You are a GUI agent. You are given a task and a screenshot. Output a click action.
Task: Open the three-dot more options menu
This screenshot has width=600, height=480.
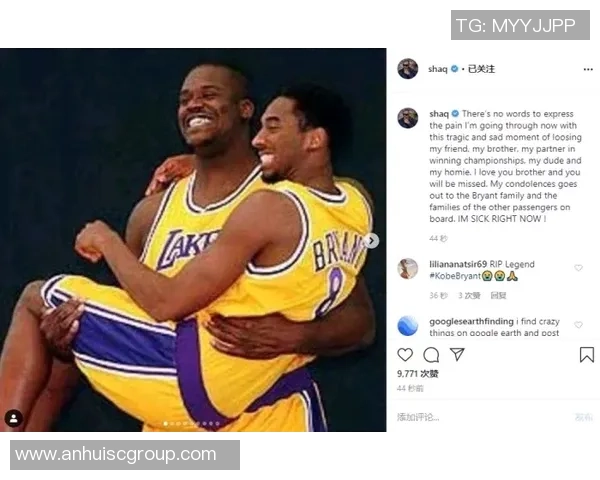[x=588, y=69]
